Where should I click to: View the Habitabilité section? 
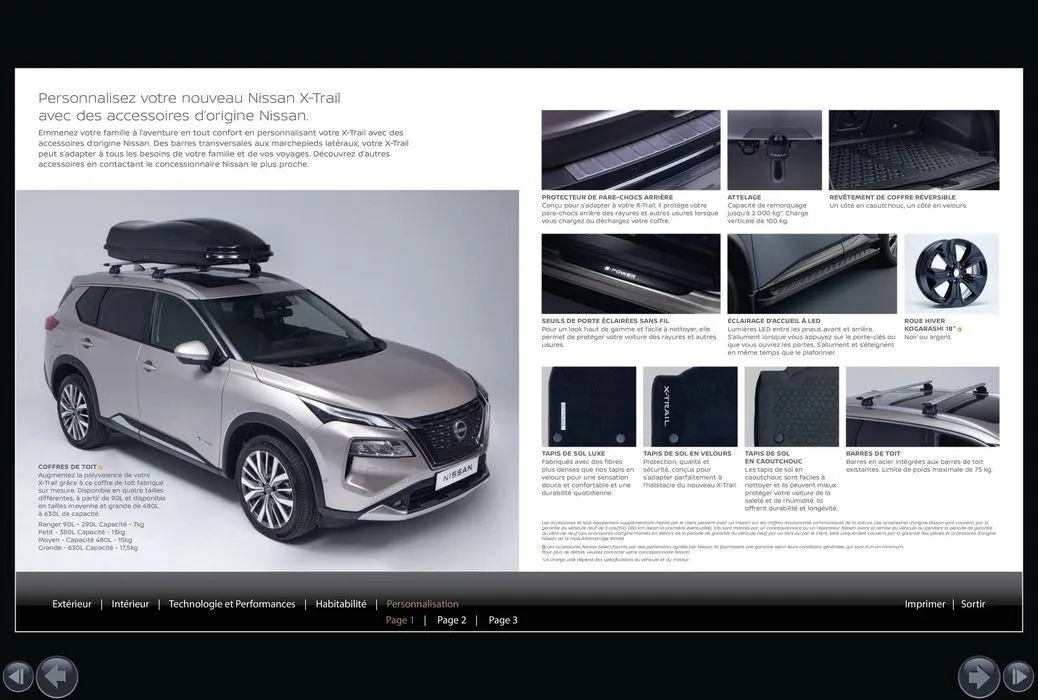[x=340, y=603]
